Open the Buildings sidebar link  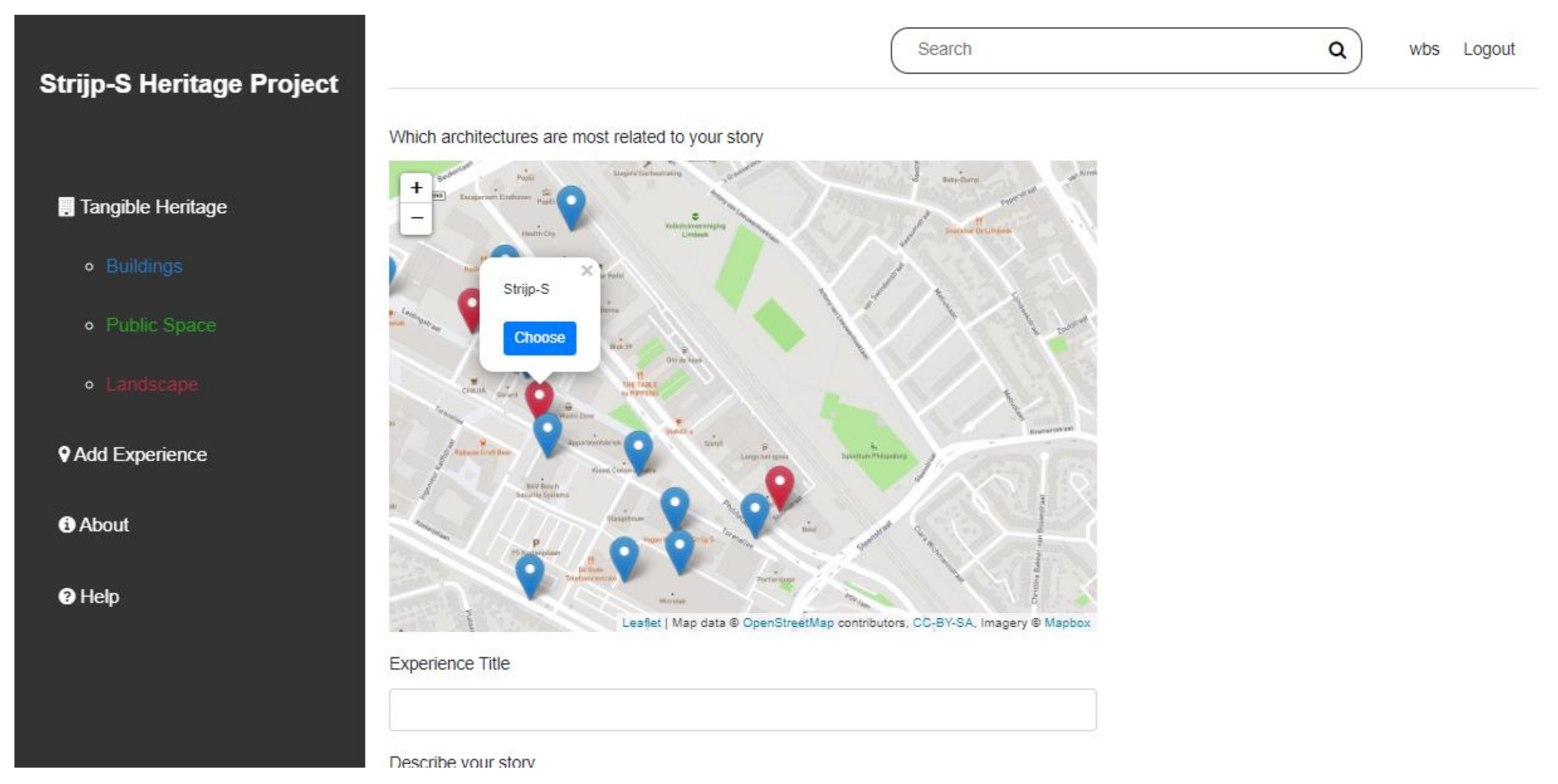[144, 266]
